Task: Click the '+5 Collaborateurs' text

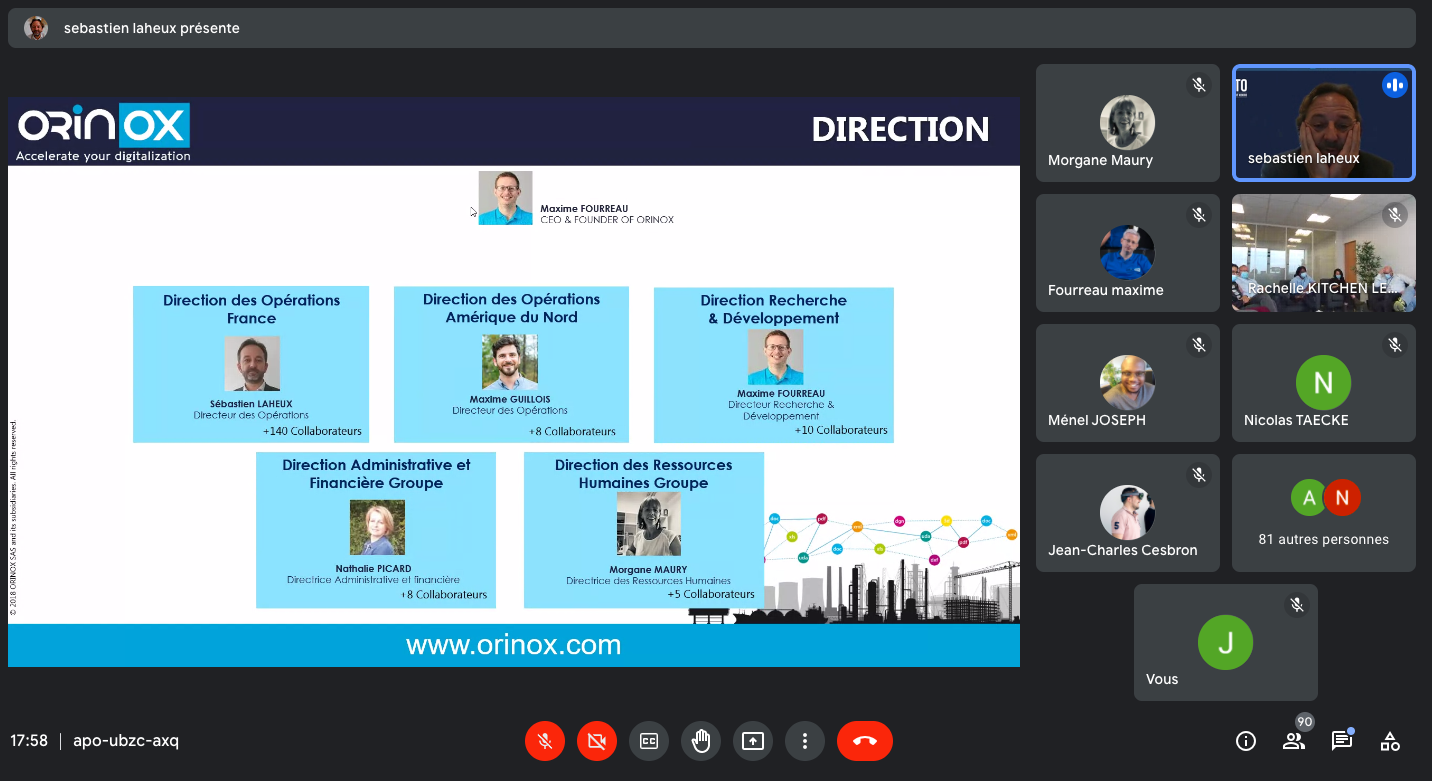Action: [x=711, y=594]
